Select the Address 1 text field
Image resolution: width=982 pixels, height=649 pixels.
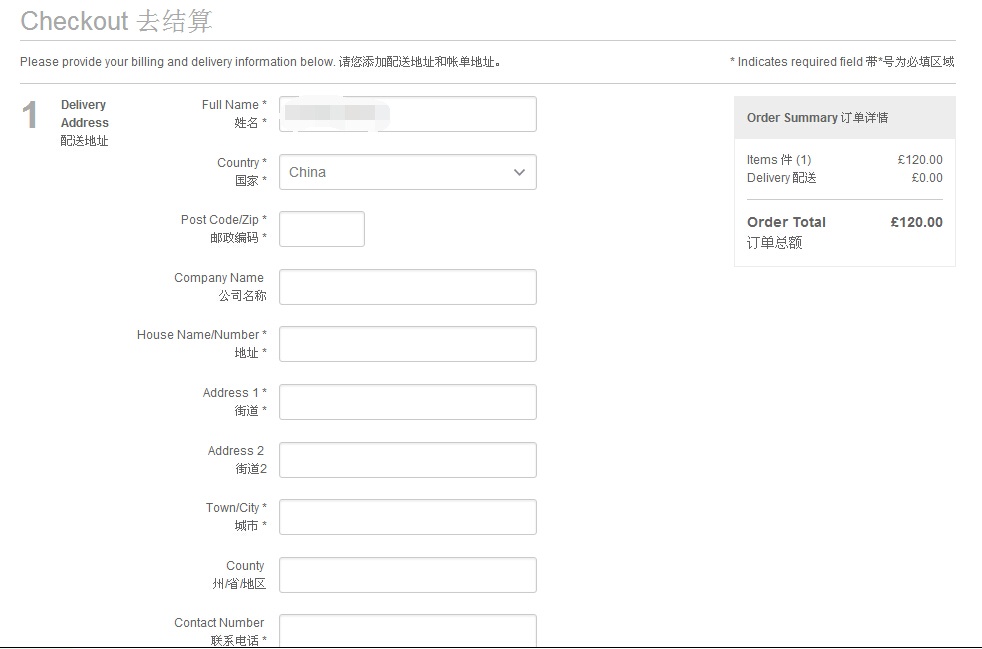pos(408,402)
